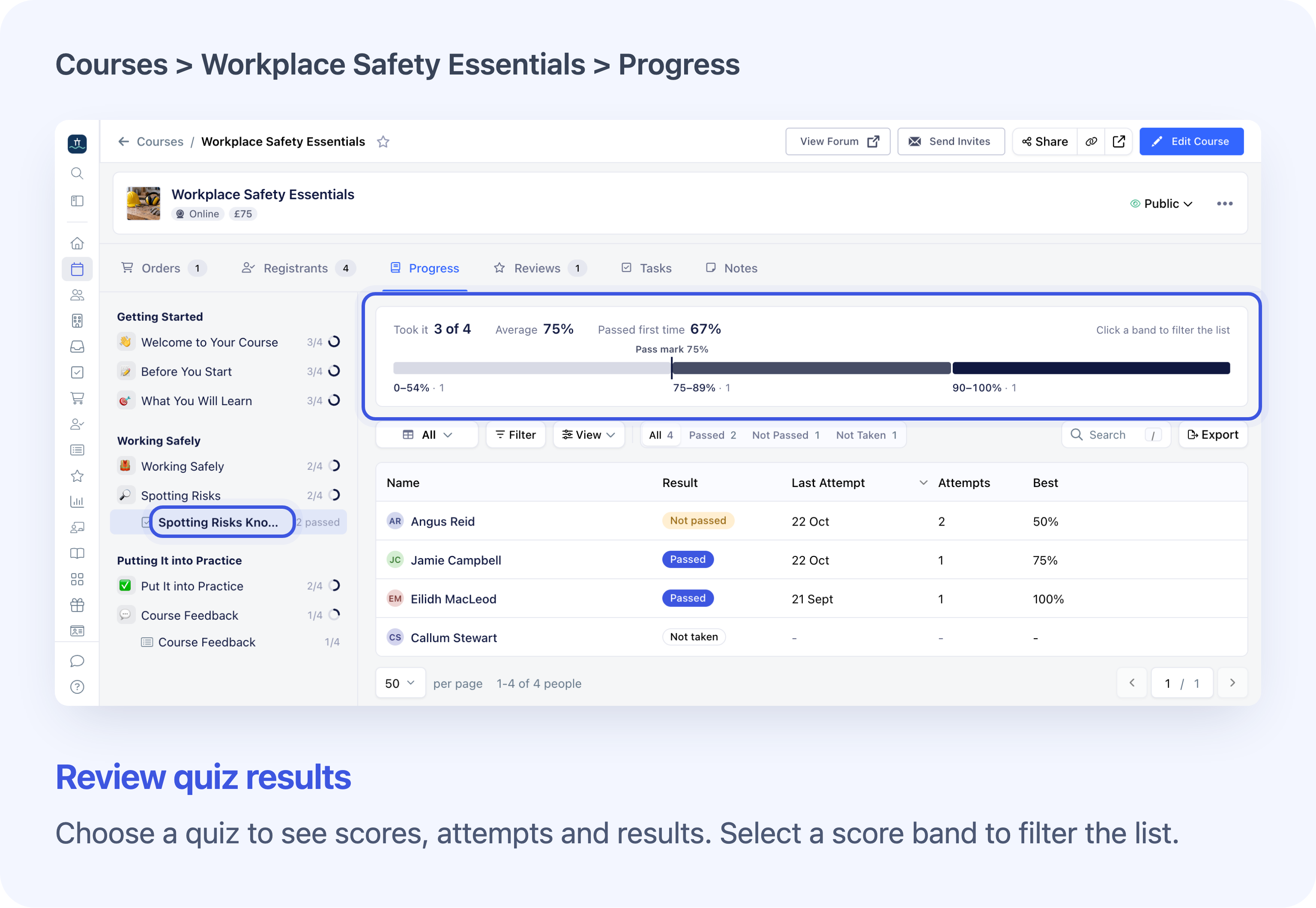
Task: Open the people icon in sidebar
Action: tap(77, 295)
